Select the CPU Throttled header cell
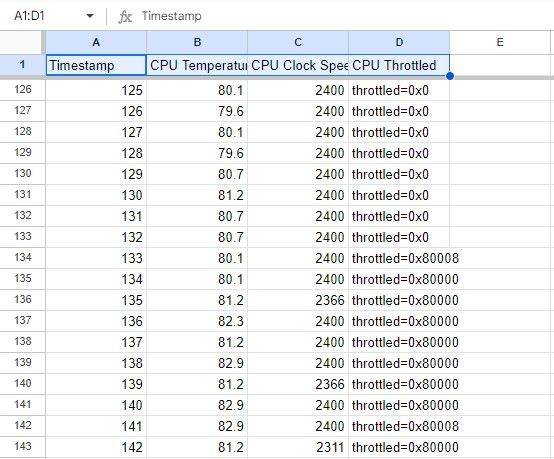The height and width of the screenshot is (459, 554). pos(399,65)
